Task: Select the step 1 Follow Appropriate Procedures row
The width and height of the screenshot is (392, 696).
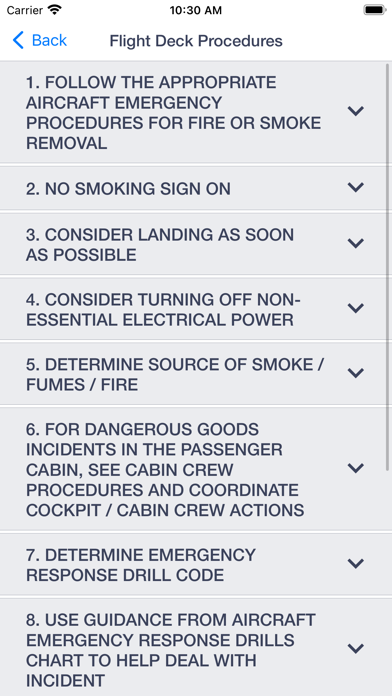Action: coord(193,113)
